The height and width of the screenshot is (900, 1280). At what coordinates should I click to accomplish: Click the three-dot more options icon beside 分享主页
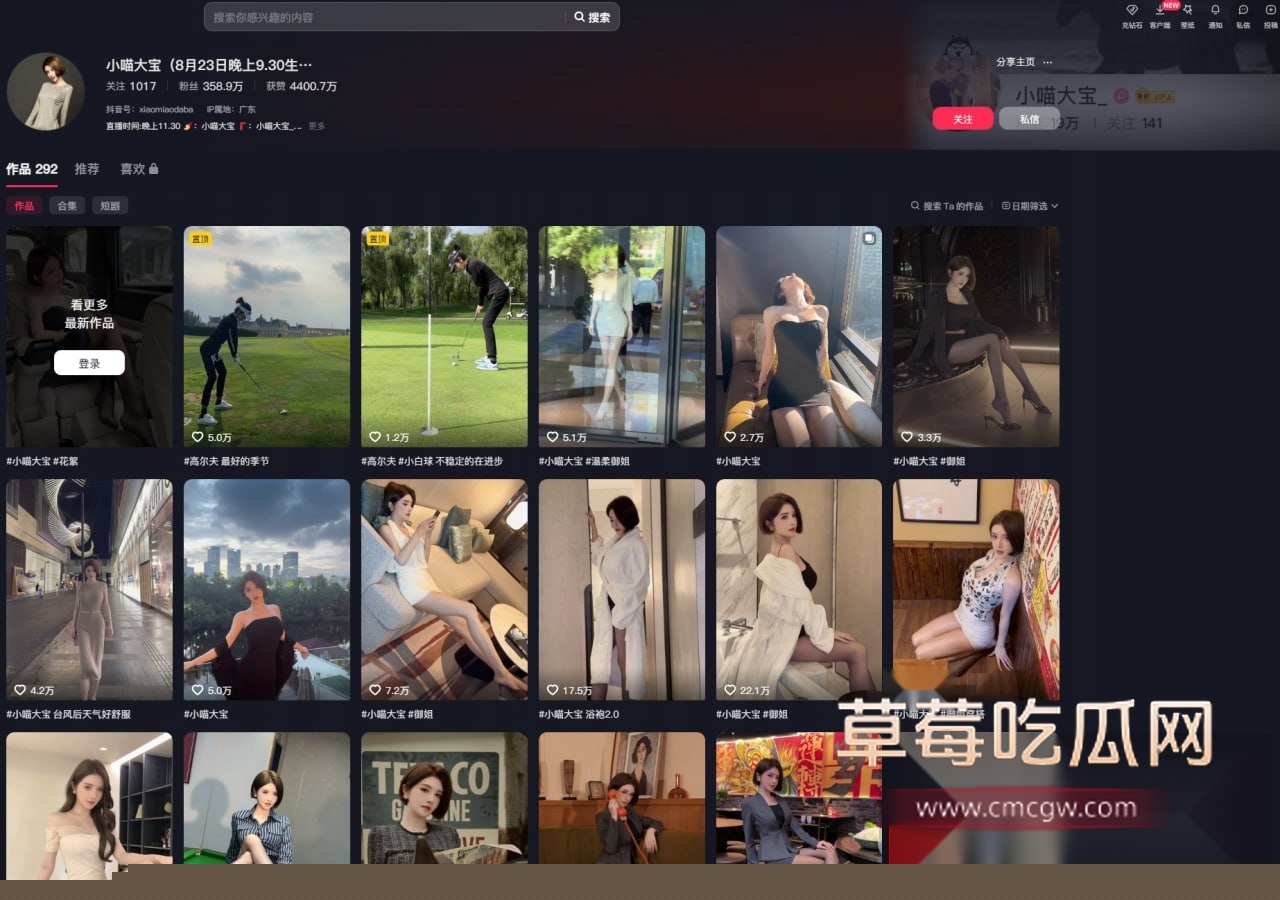[x=1048, y=62]
